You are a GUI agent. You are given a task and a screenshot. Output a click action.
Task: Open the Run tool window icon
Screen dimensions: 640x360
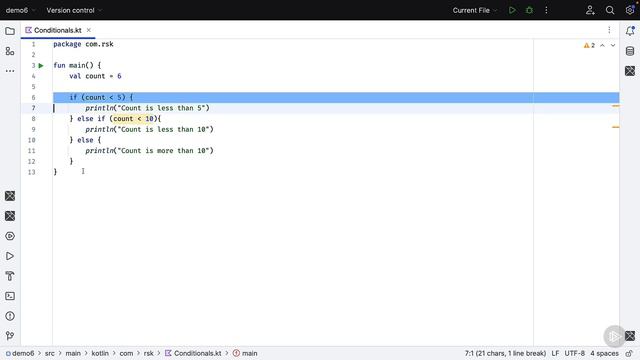(x=10, y=256)
